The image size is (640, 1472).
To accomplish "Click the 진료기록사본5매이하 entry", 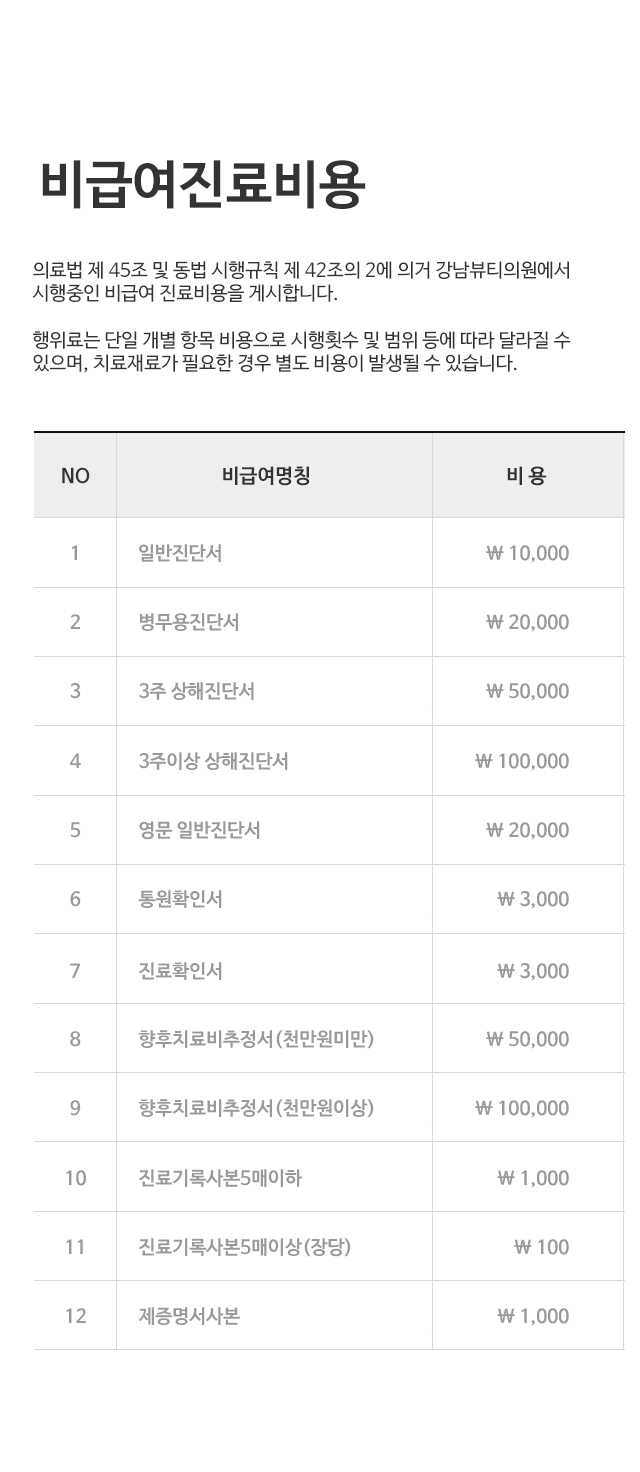I will [x=220, y=1178].
